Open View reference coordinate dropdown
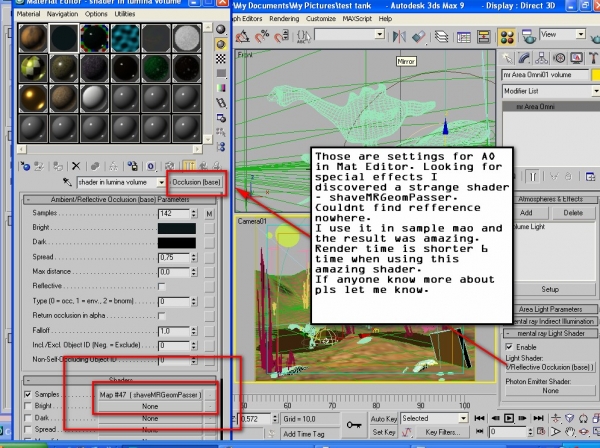600x448 pixels. pyautogui.click(x=581, y=34)
